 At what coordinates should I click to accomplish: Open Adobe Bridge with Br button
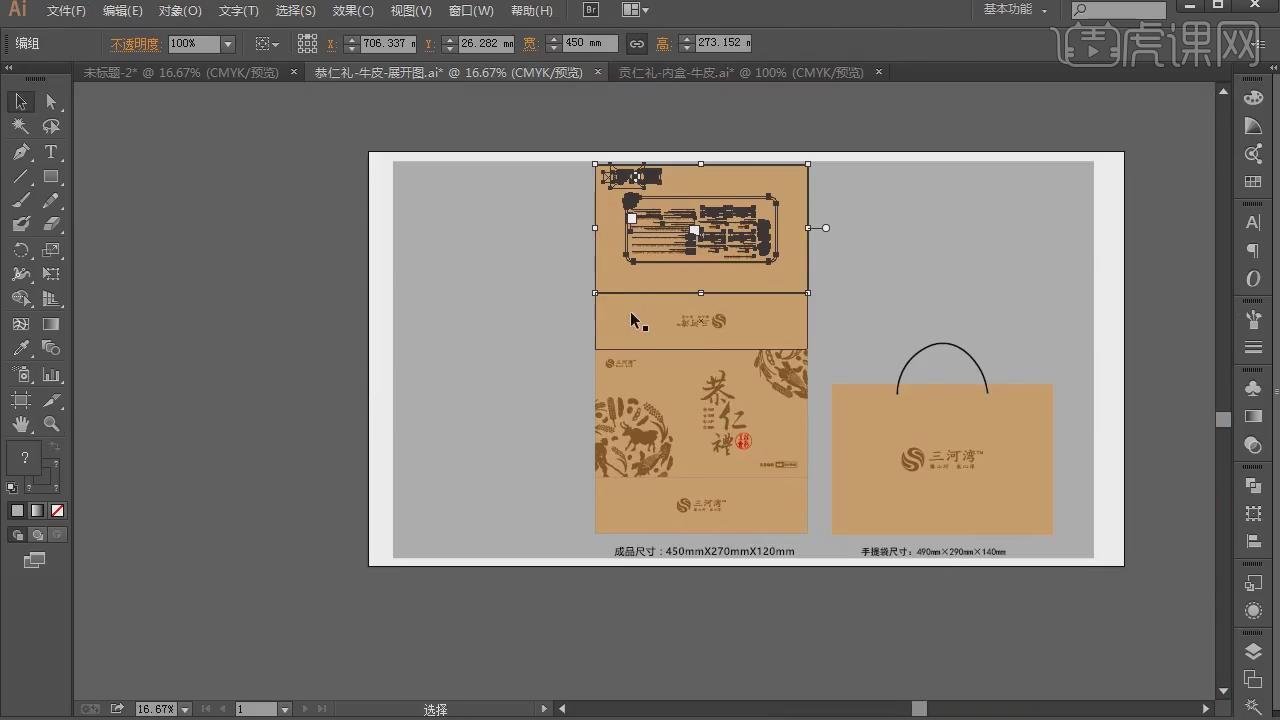point(591,10)
